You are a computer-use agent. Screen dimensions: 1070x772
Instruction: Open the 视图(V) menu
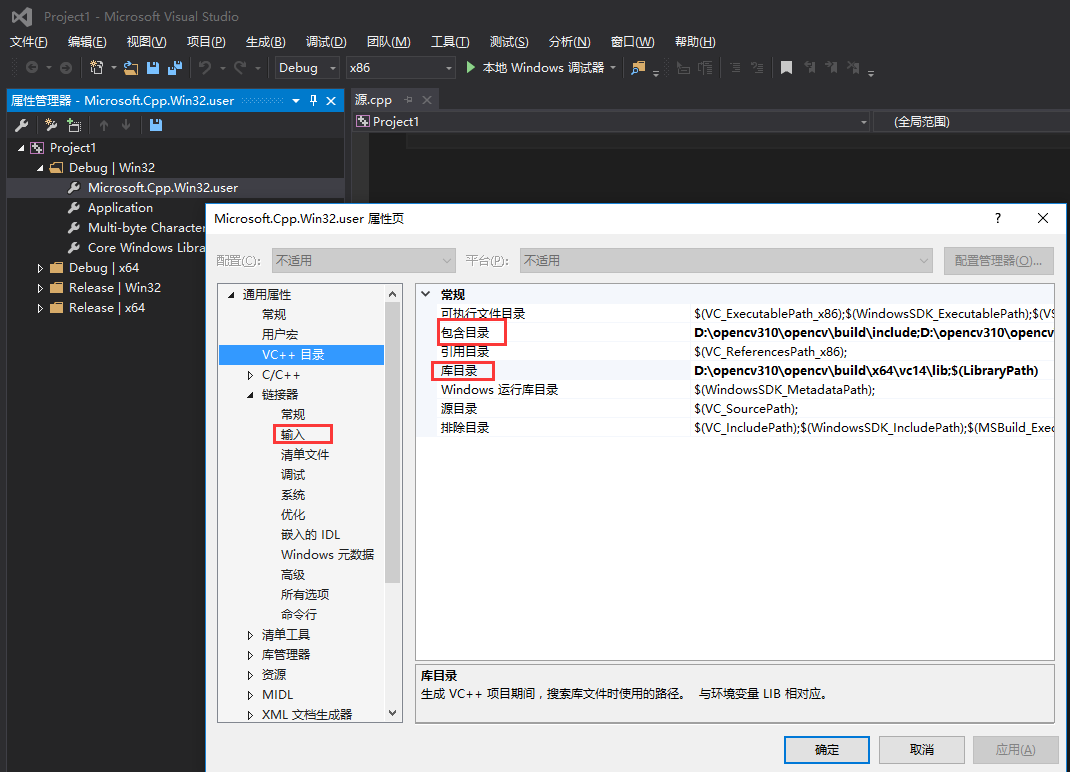147,42
